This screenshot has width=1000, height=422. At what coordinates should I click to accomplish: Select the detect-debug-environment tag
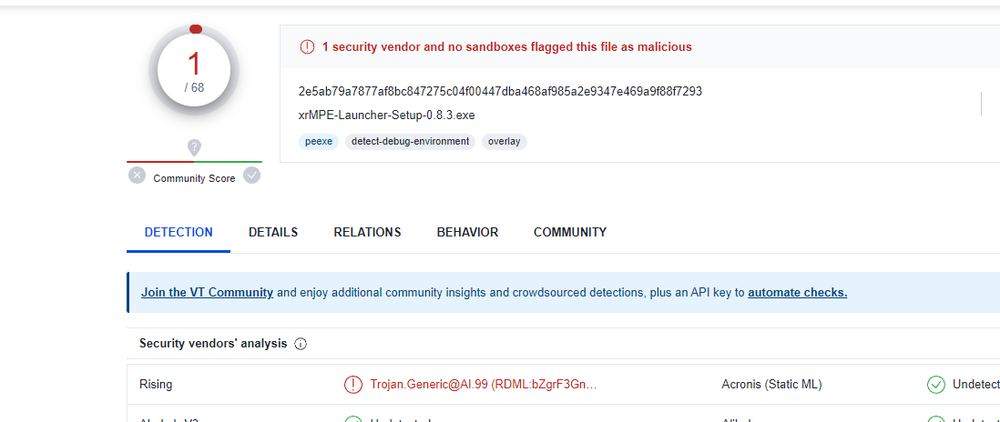[x=410, y=141]
